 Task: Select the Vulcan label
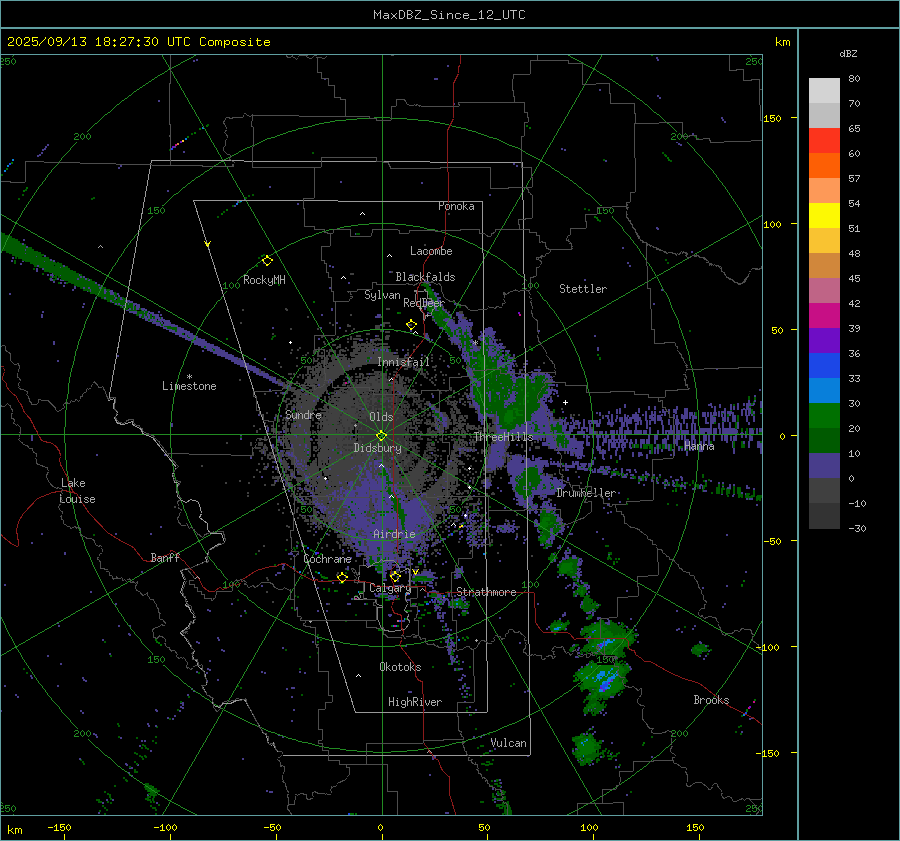tap(509, 743)
